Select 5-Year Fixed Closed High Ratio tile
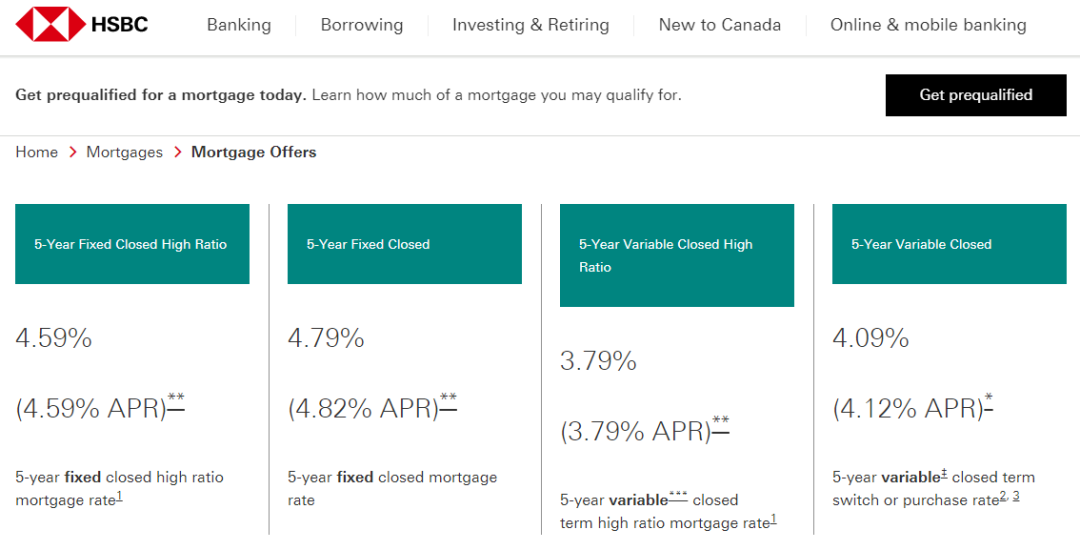 pyautogui.click(x=132, y=244)
